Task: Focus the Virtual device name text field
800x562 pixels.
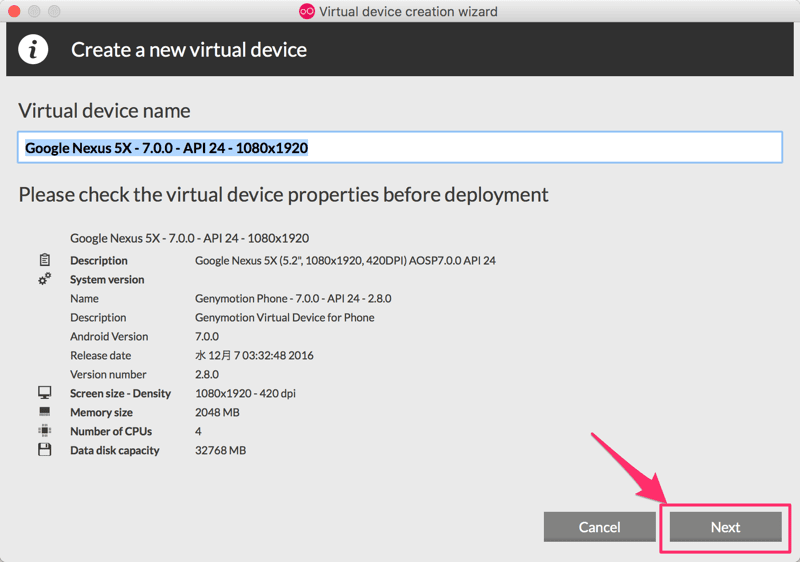Action: (400, 147)
